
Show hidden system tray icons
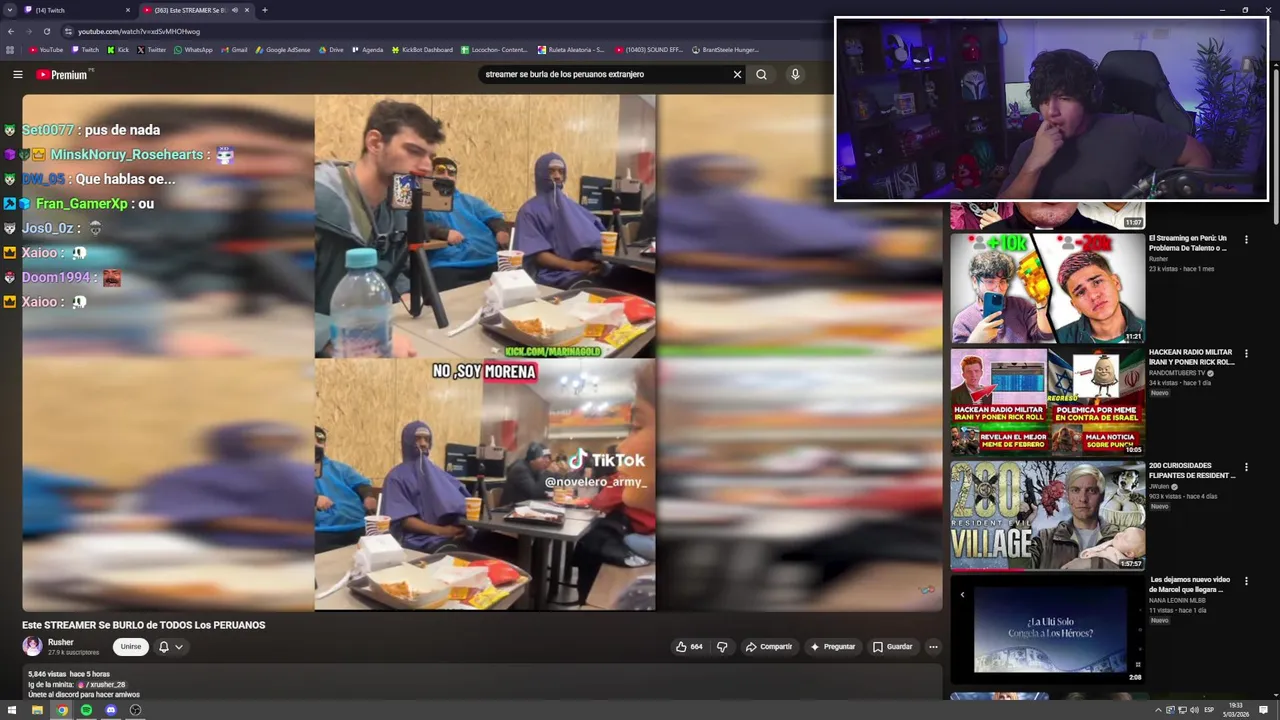pyautogui.click(x=1159, y=710)
